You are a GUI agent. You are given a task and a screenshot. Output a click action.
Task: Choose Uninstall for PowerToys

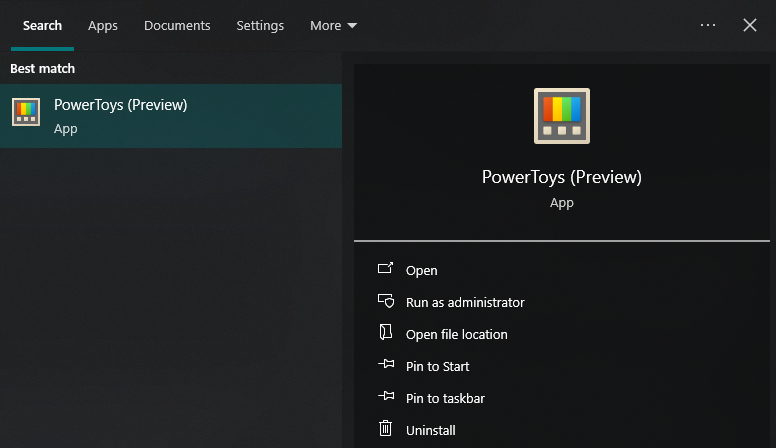(430, 430)
